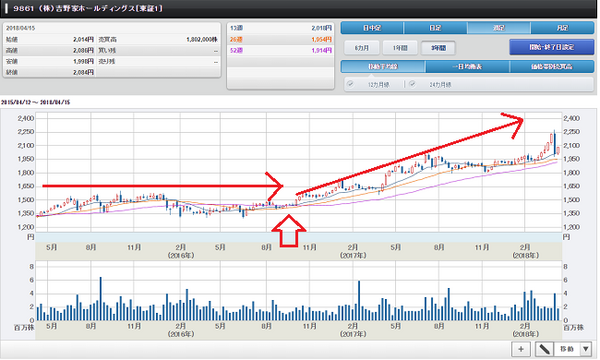
Task: Select the pencil drawing tool icon
Action: 544,349
